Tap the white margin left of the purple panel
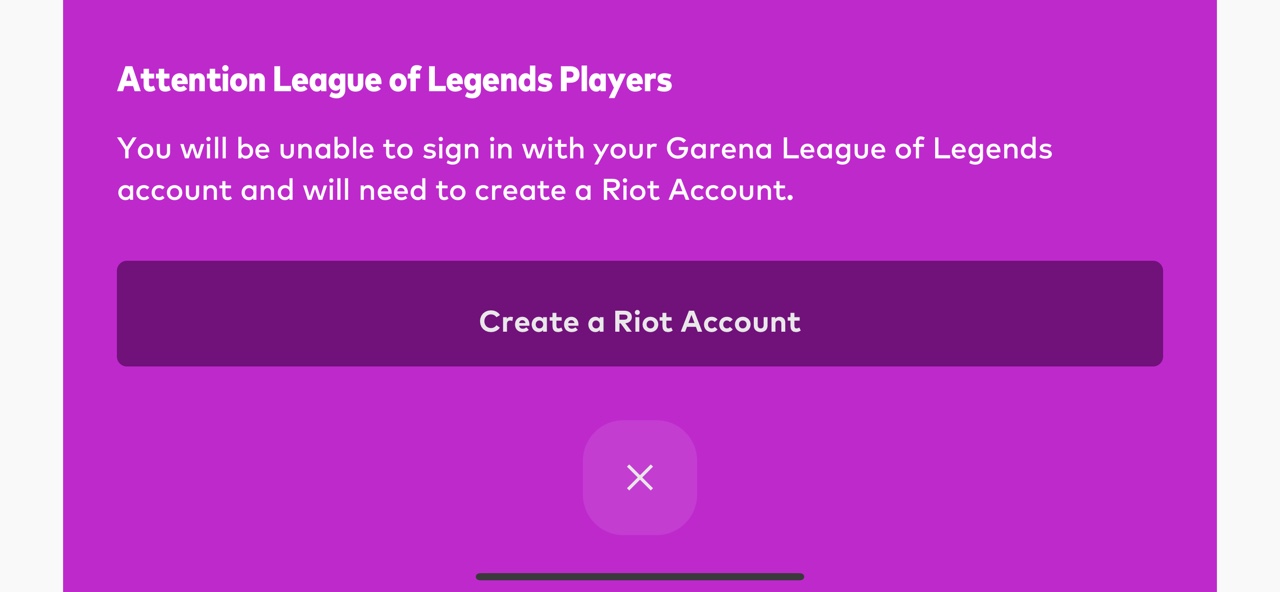The image size is (1280, 592). pos(31,296)
